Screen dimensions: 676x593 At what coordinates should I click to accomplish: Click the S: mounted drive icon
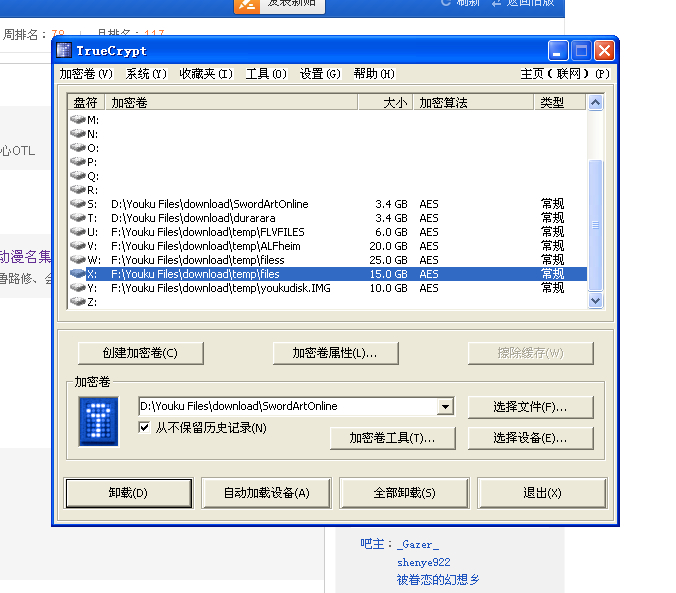tap(78, 203)
